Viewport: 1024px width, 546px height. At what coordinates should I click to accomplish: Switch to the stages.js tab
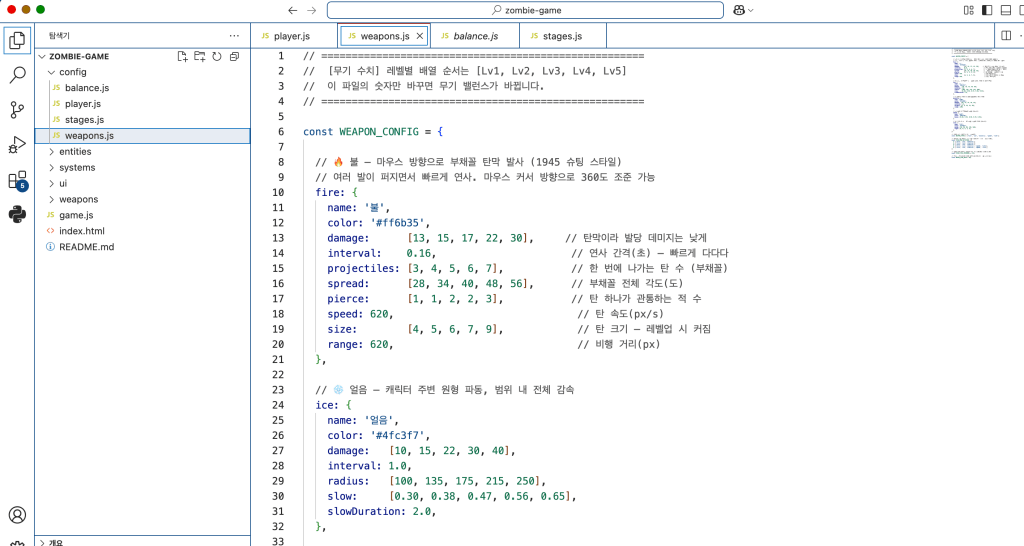563,36
